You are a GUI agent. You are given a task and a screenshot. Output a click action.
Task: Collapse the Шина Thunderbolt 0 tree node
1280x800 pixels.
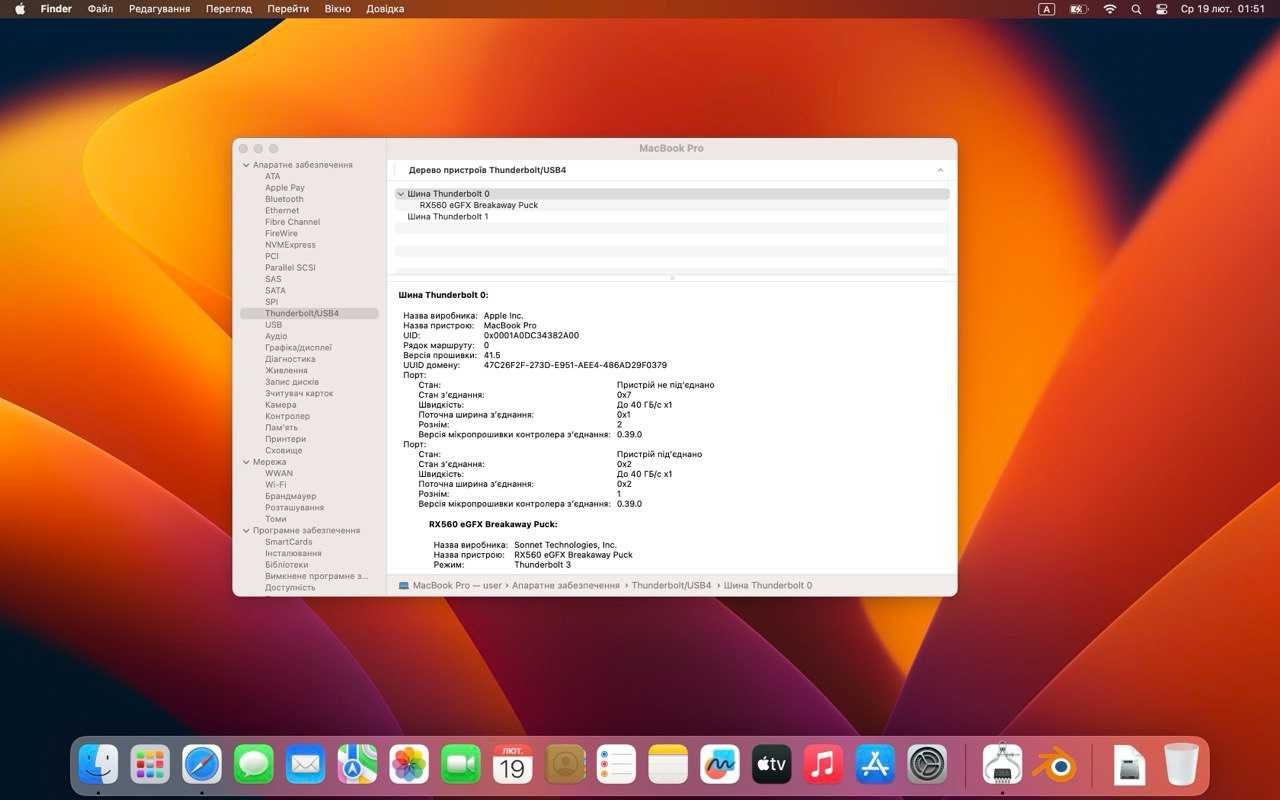click(x=401, y=194)
